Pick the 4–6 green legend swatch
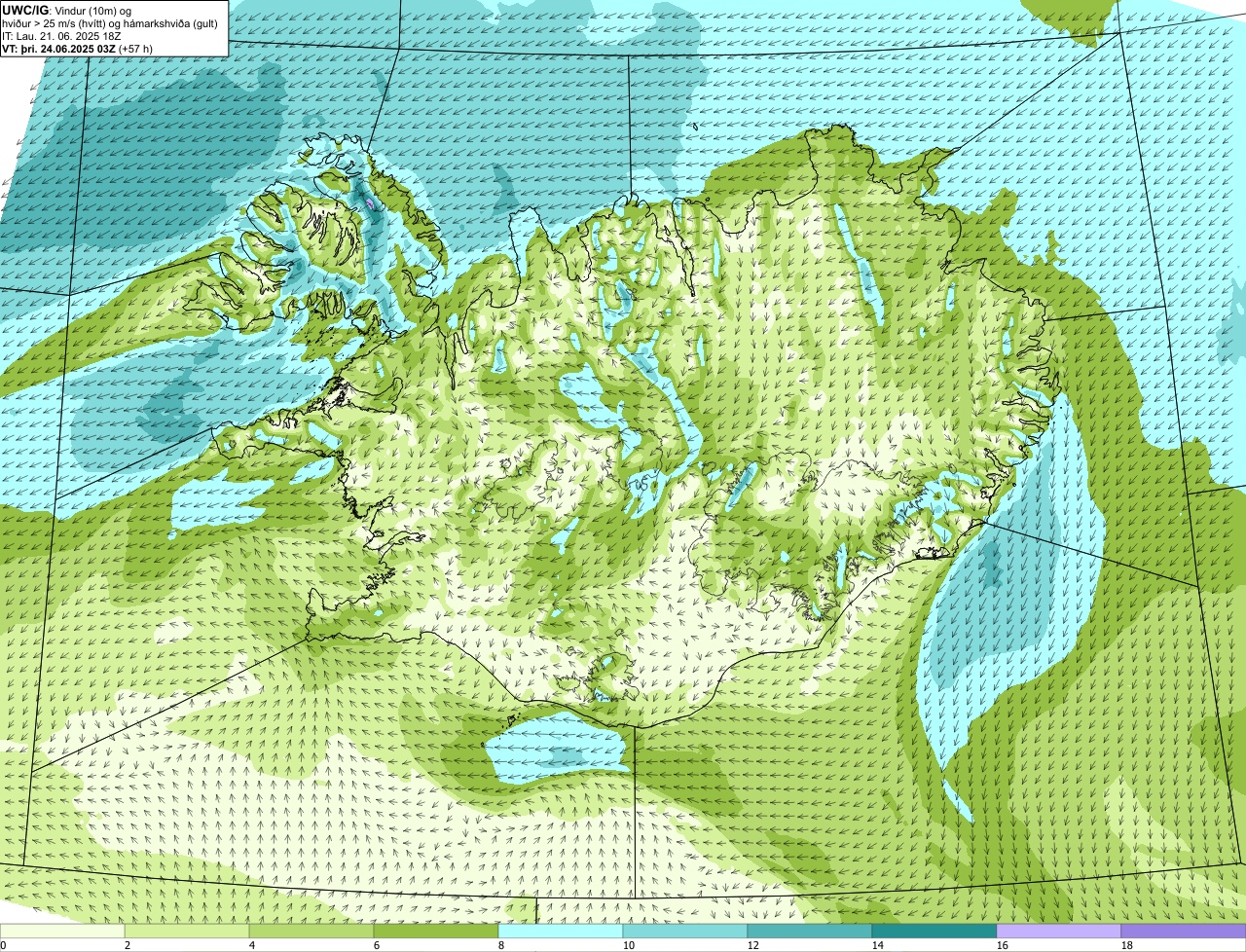Screen dimensions: 1246x952 tap(311, 931)
